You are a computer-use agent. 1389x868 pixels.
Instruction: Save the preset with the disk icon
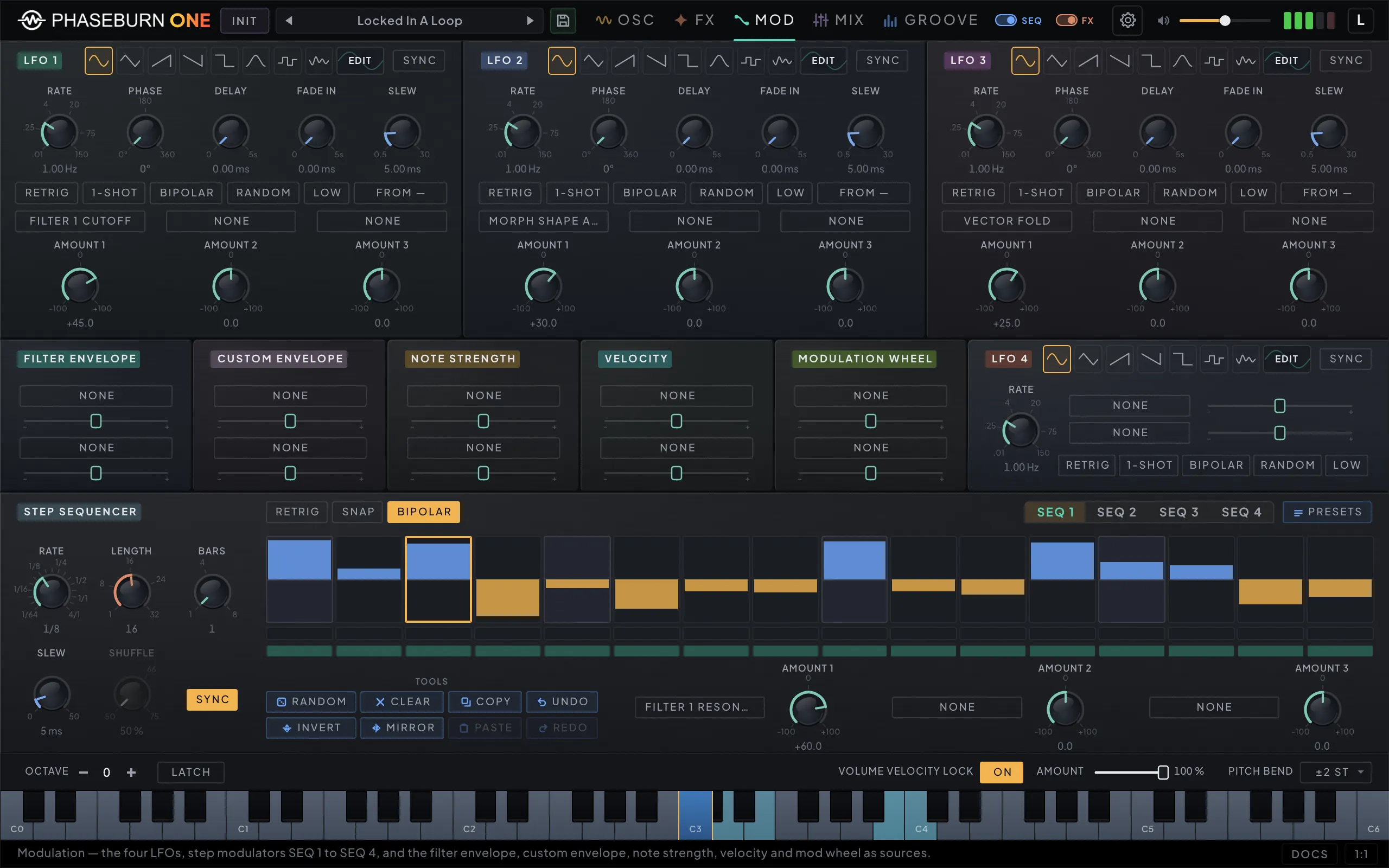563,21
